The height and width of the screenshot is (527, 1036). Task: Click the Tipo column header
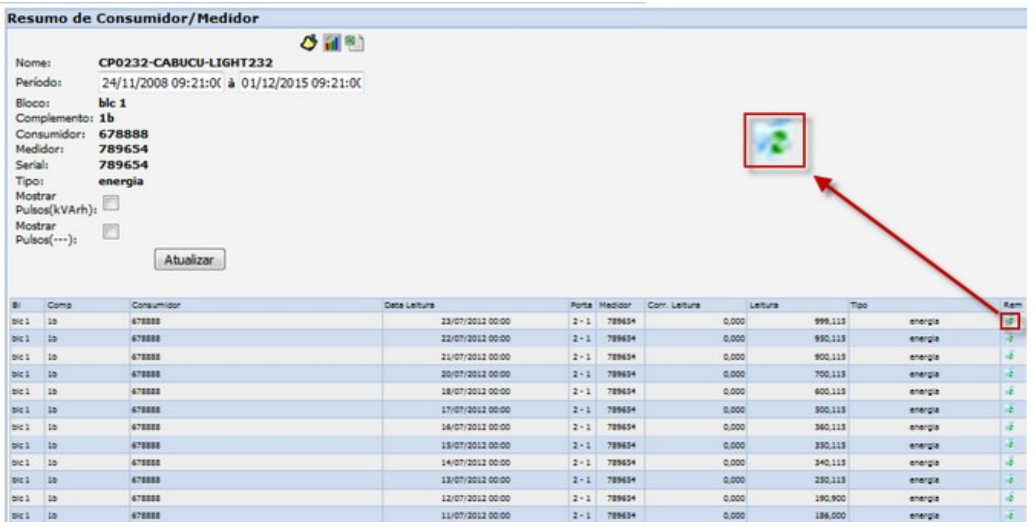[858, 304]
